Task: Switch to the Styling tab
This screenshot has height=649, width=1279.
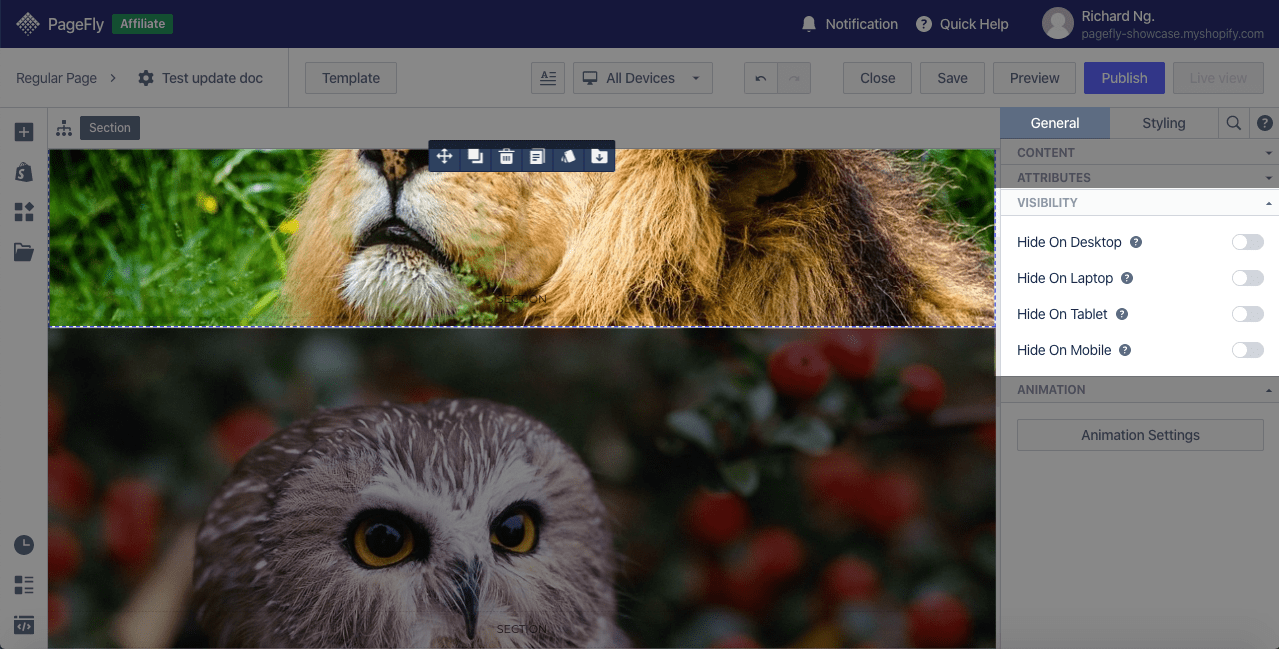Action: point(1164,123)
